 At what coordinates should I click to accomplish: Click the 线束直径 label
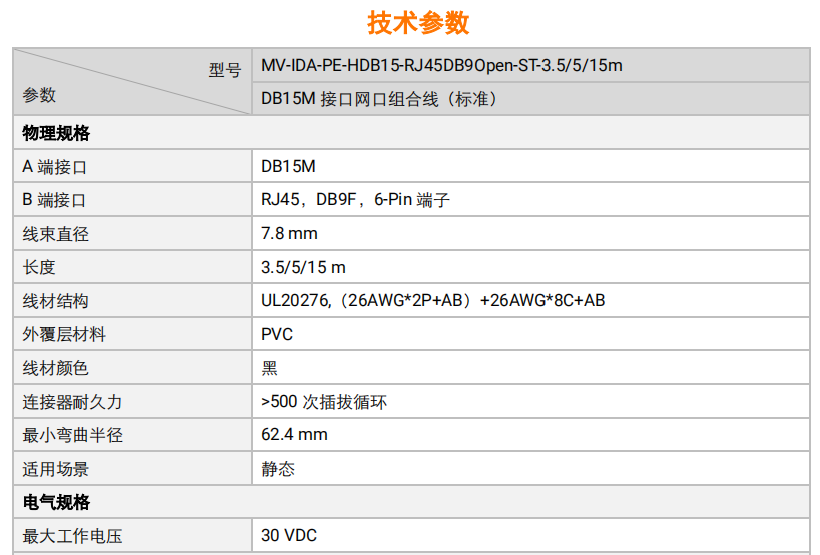tap(56, 234)
